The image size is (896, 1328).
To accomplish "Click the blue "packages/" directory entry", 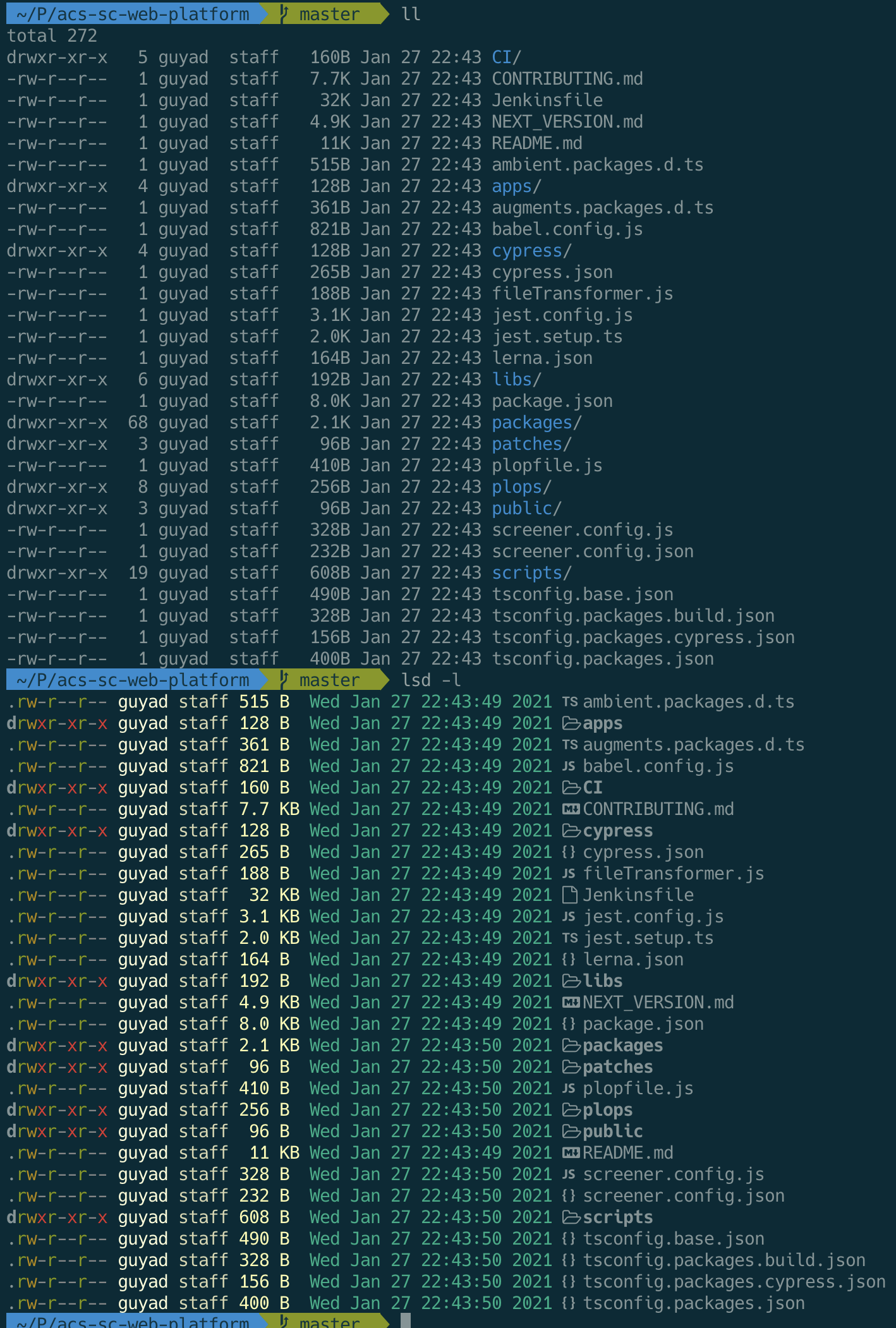I will coord(537,423).
